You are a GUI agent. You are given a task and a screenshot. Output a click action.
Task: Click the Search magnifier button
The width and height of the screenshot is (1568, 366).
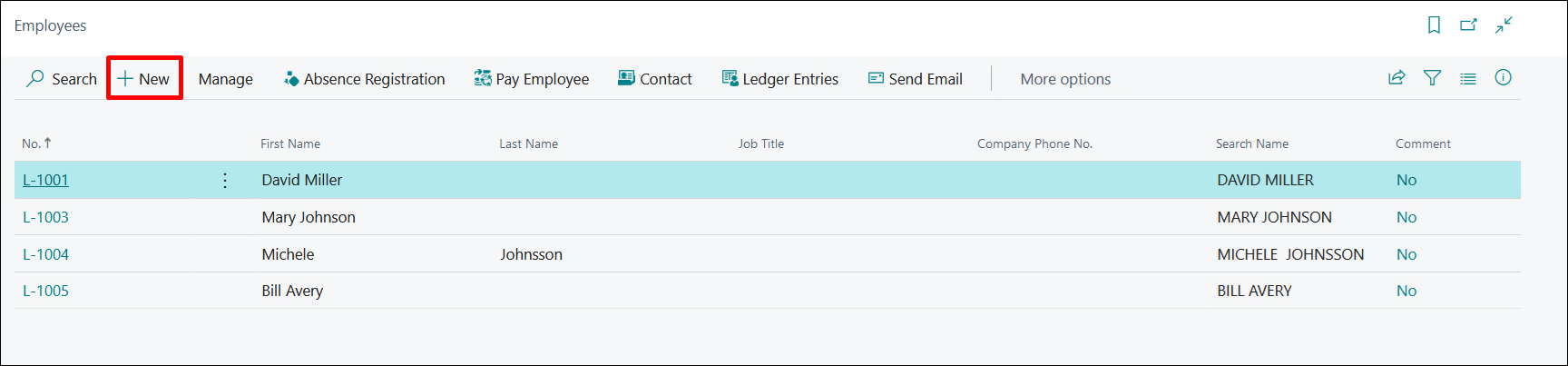[62, 79]
